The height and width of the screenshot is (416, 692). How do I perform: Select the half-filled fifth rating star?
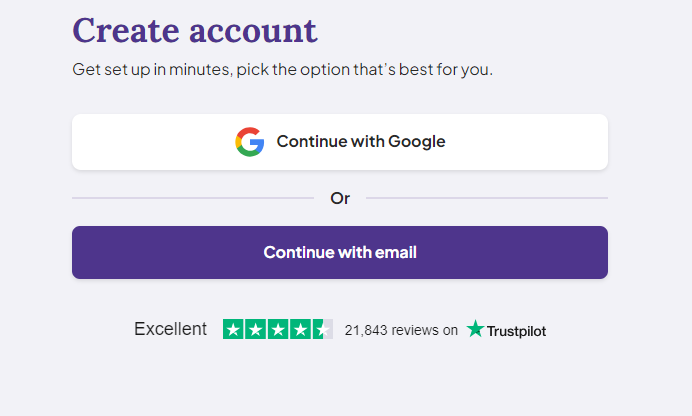point(323,329)
